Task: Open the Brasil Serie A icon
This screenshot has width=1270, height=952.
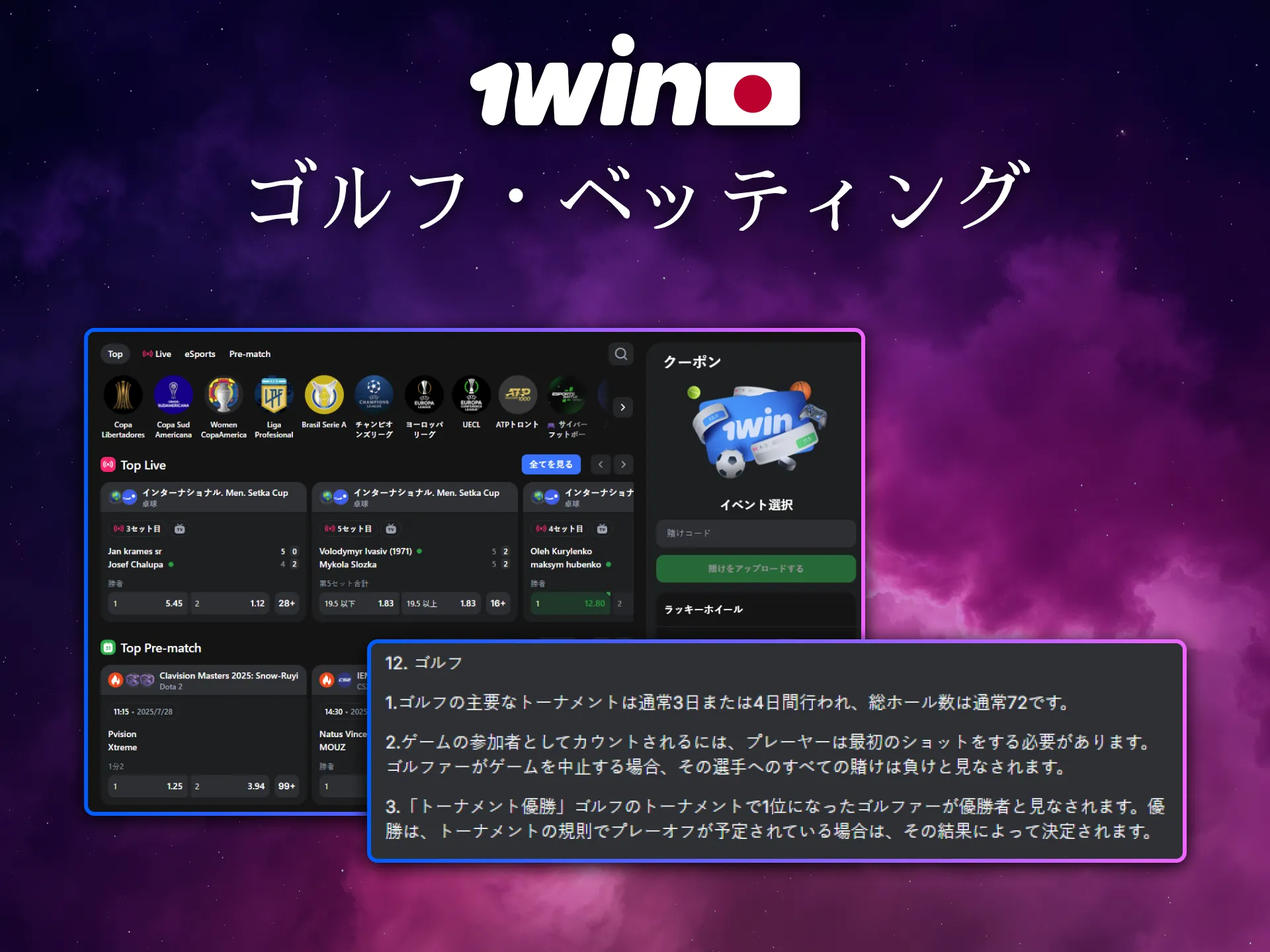Action: pos(324,395)
